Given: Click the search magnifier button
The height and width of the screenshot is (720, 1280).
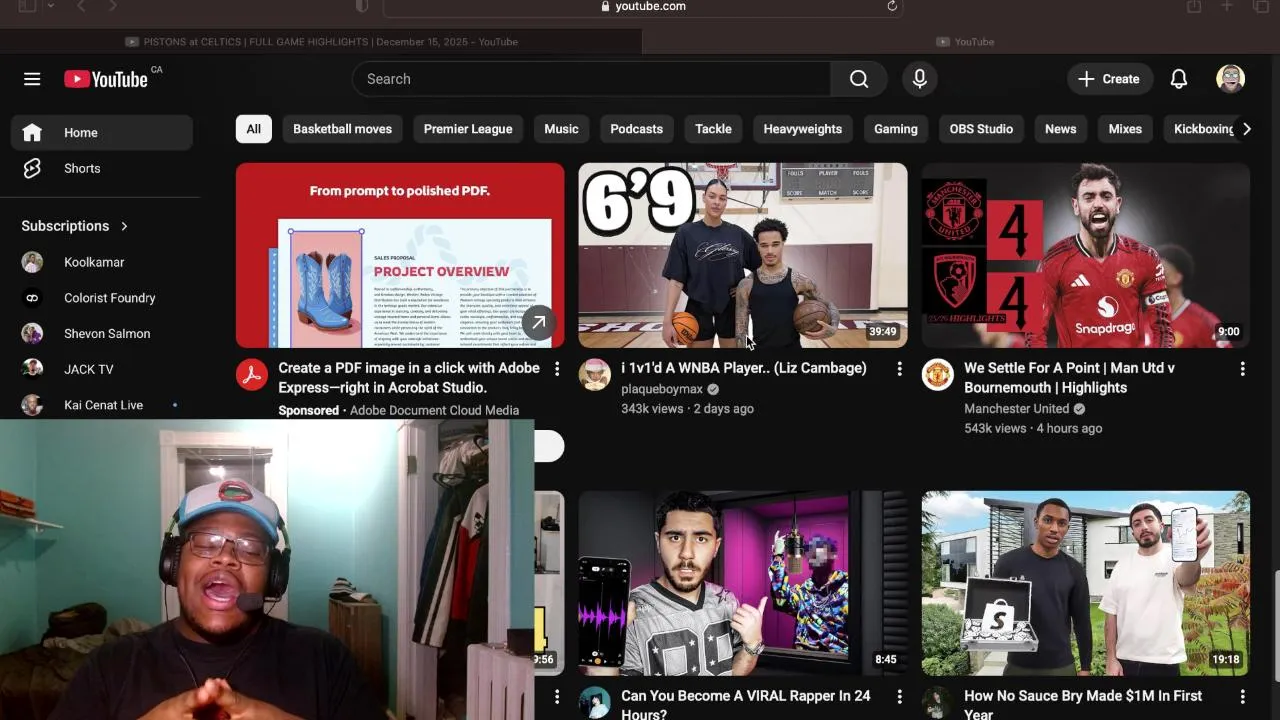Looking at the screenshot, I should click(859, 79).
